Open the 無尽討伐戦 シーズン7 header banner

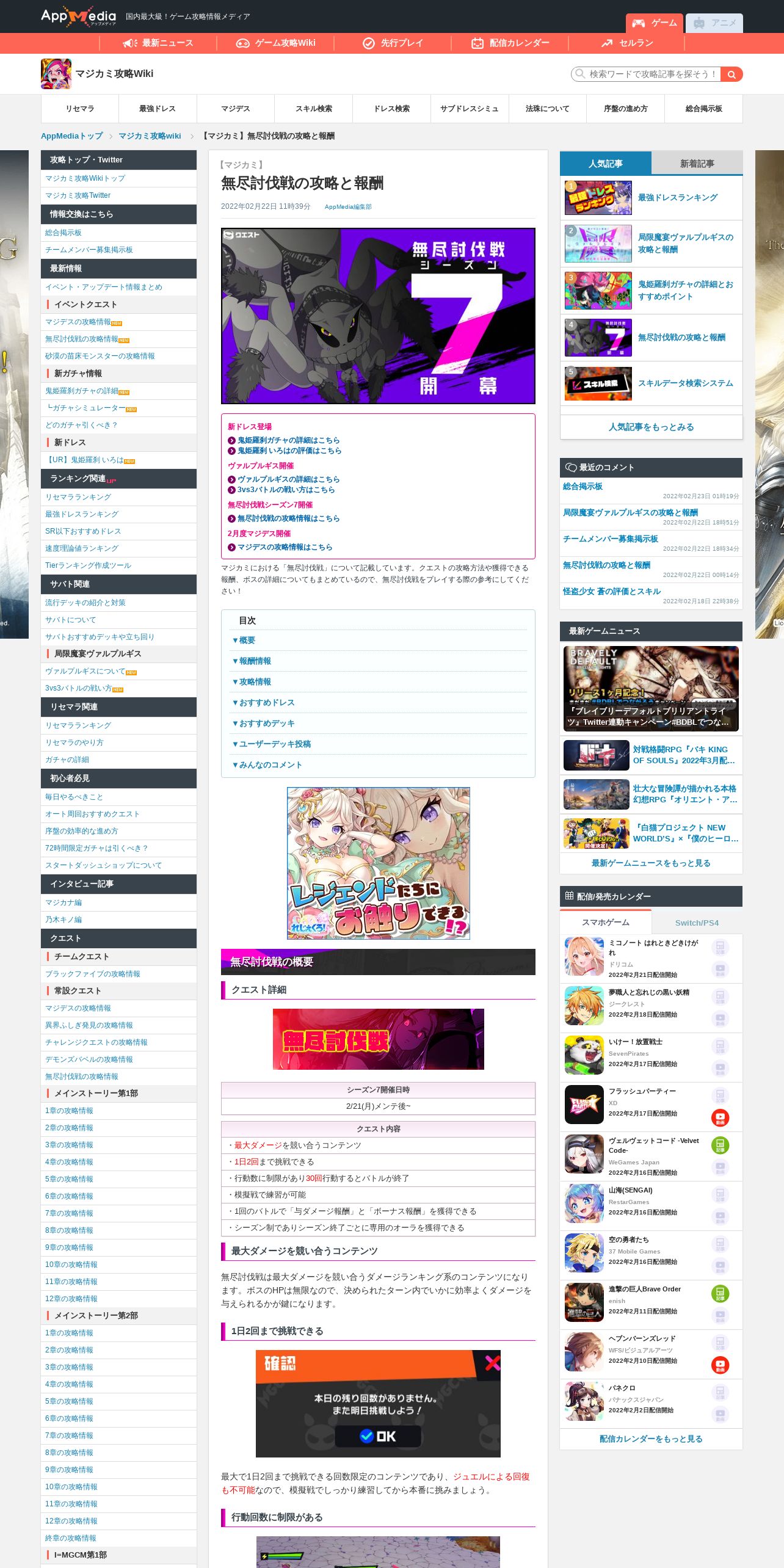pos(378,316)
